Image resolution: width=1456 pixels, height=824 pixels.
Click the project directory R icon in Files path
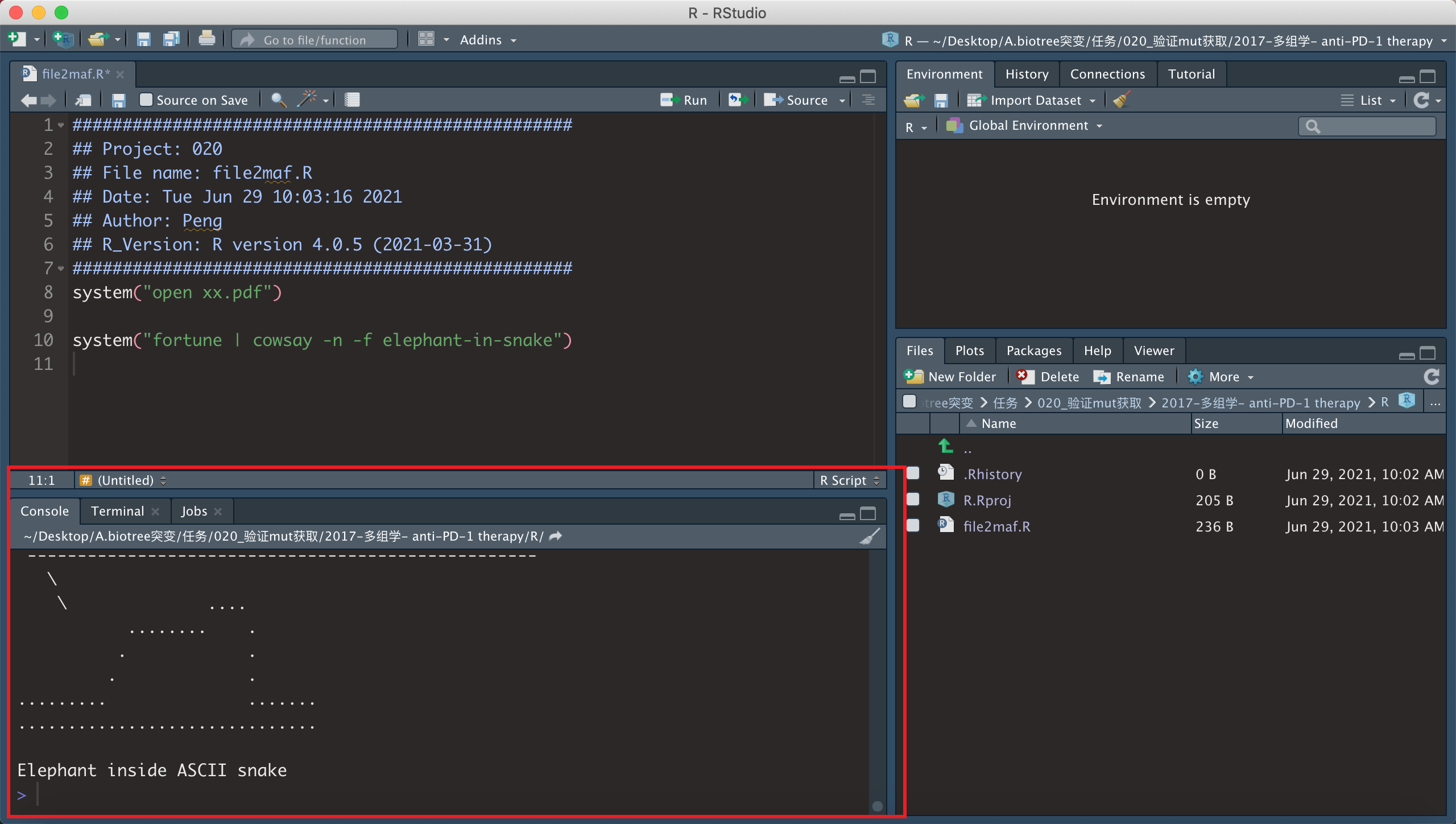pyautogui.click(x=1407, y=401)
